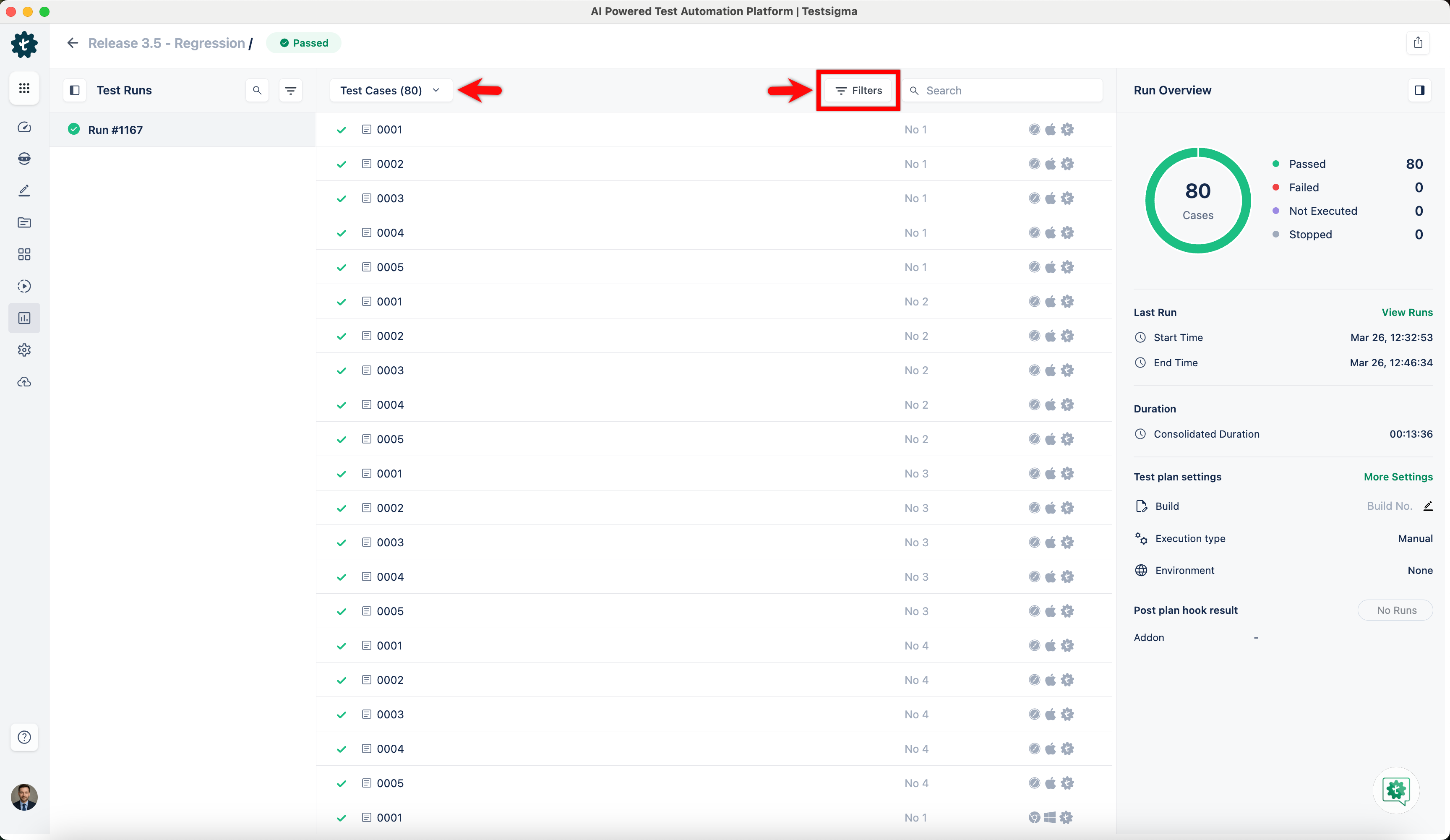
Task: Open the dashboard gauge icon in sidebar
Action: point(24,127)
